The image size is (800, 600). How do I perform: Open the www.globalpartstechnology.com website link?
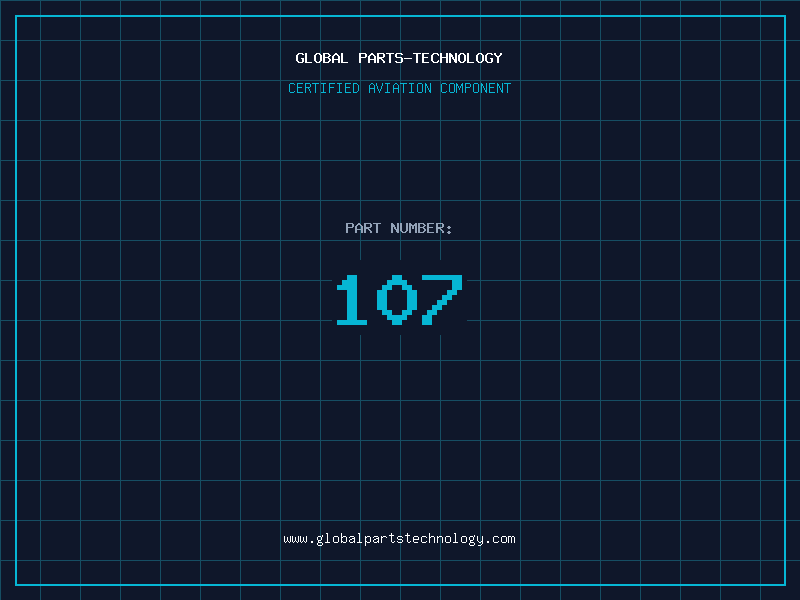(399, 539)
